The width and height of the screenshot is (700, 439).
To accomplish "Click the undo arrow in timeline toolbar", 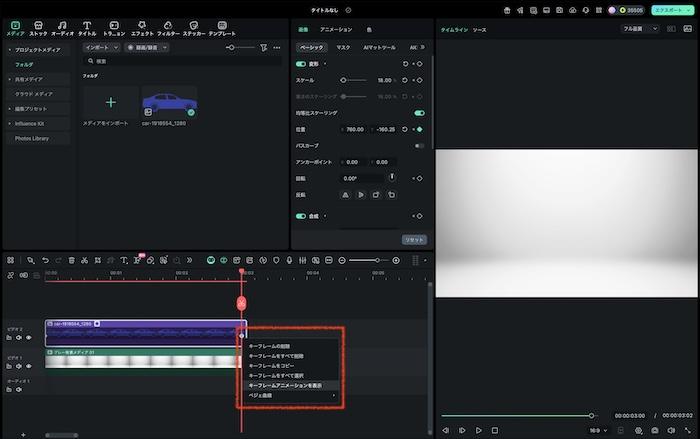I will tap(44, 260).
